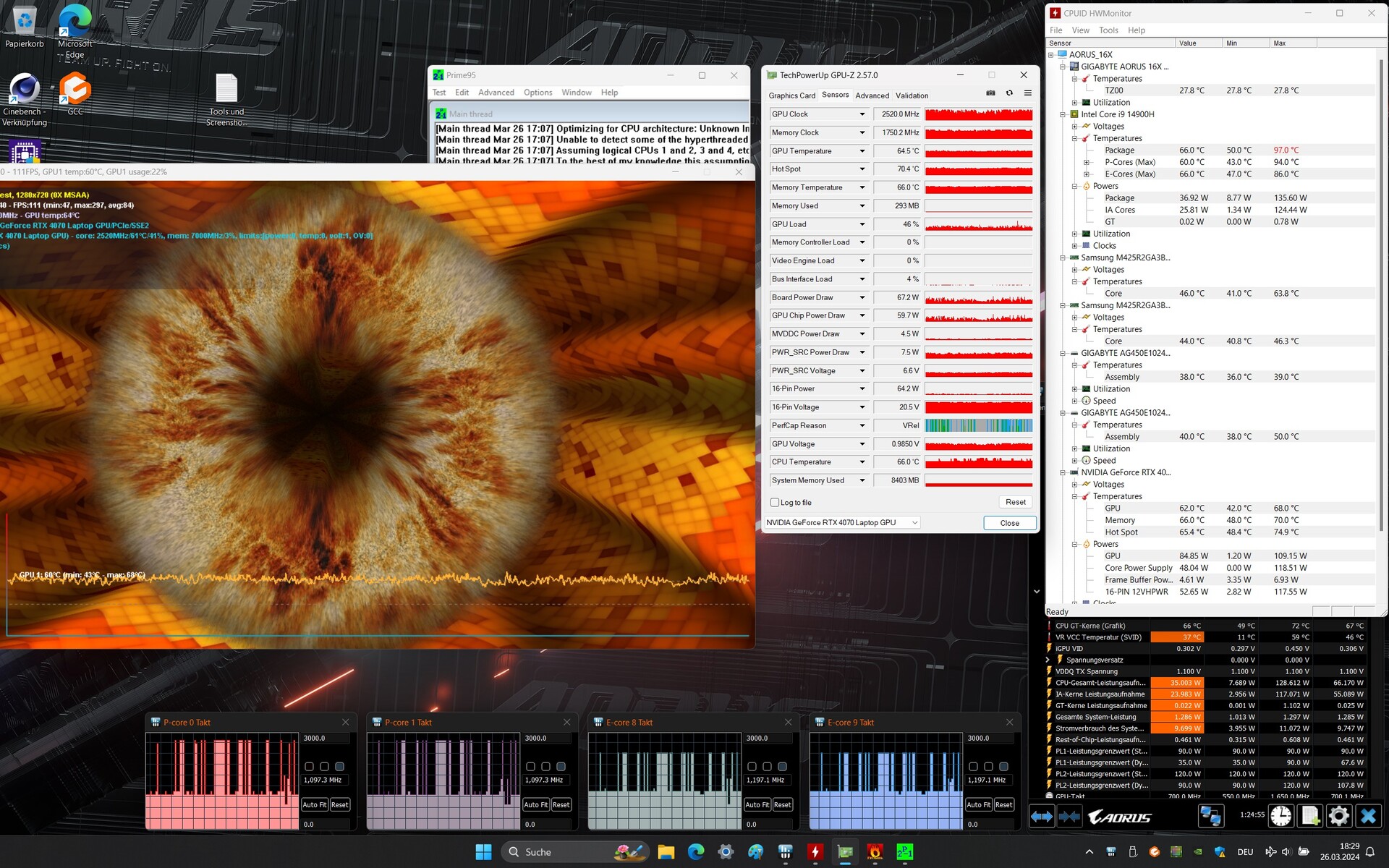Enable the Log to file checkbox

click(x=775, y=503)
